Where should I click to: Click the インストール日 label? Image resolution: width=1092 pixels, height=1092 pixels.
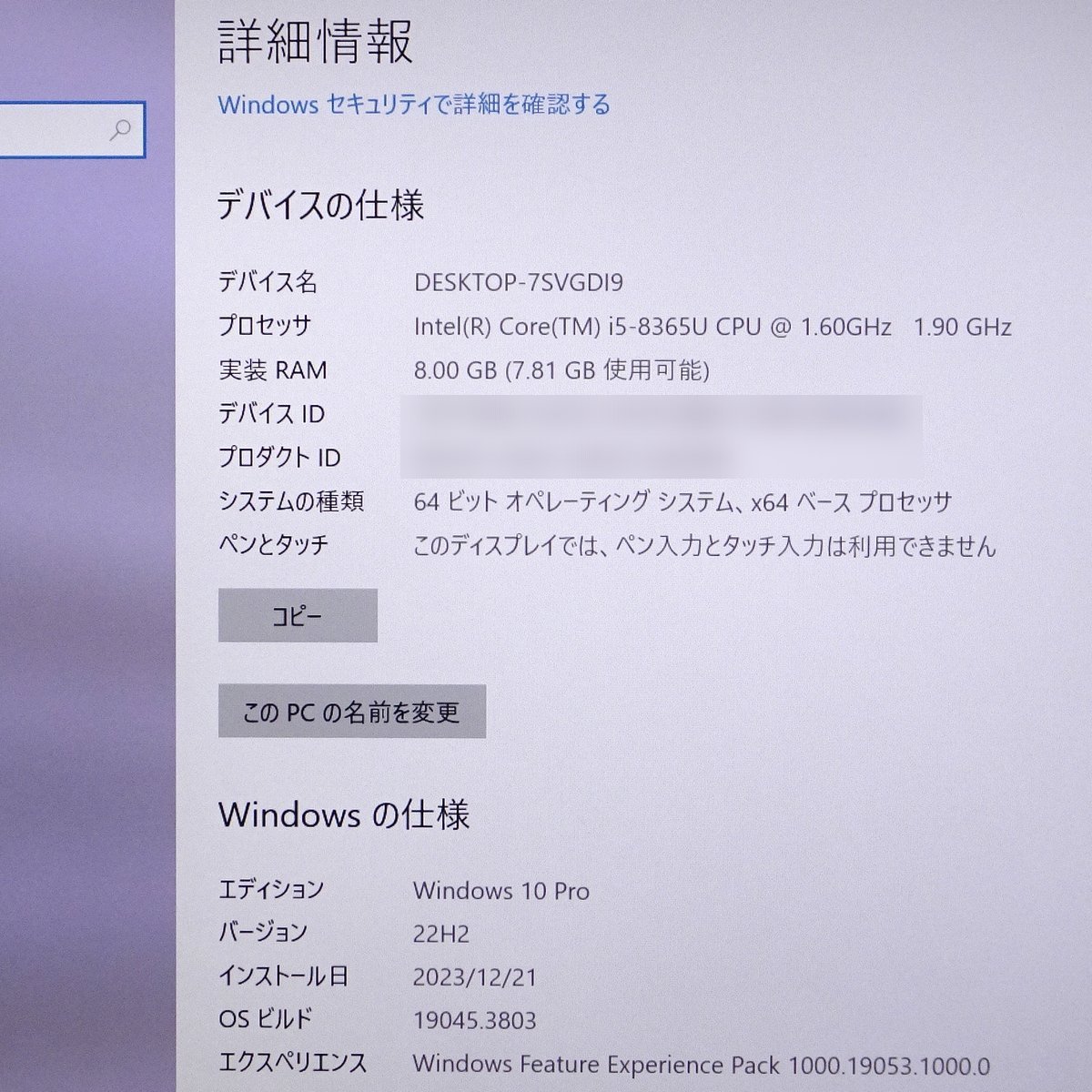284,976
